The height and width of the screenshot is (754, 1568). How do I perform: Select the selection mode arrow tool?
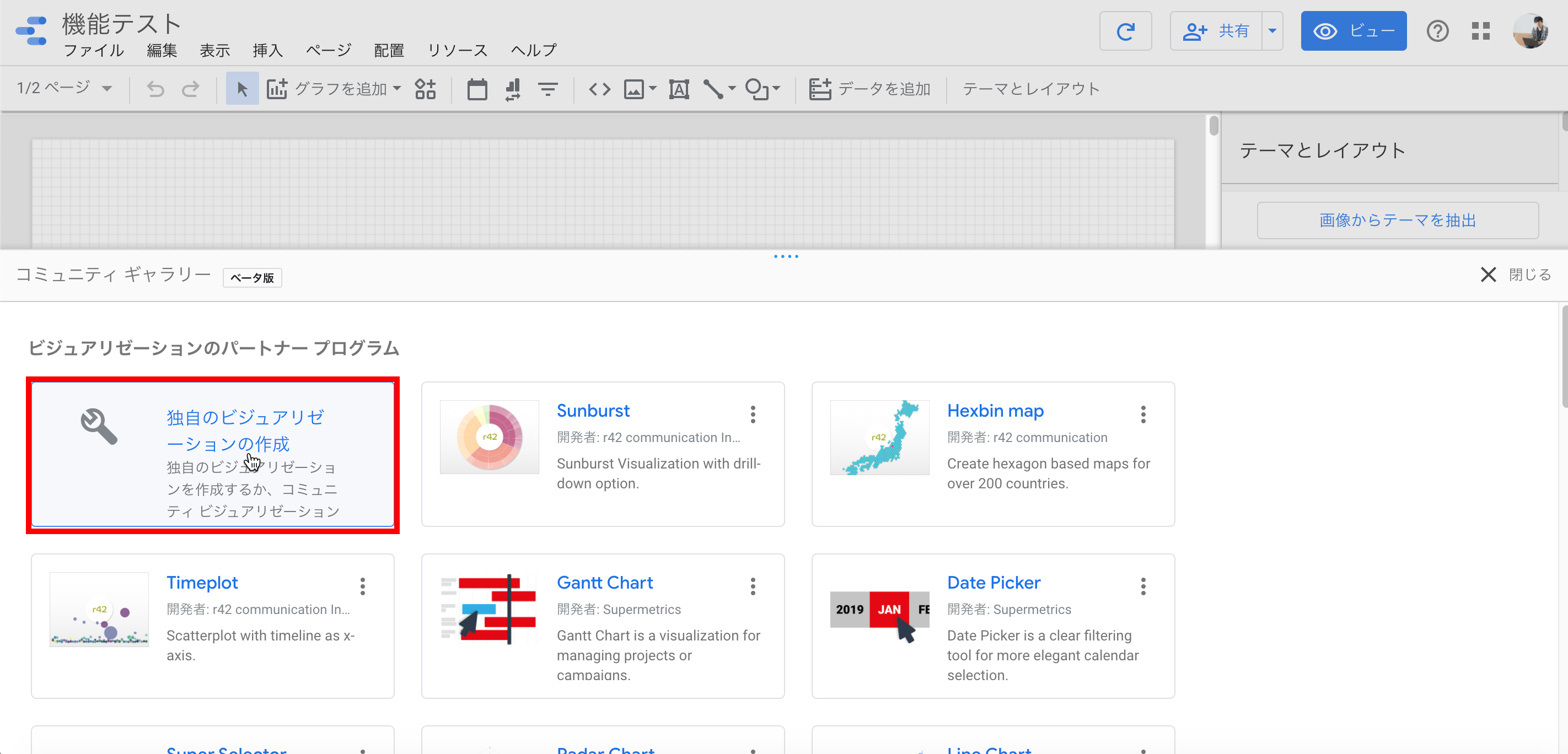241,89
